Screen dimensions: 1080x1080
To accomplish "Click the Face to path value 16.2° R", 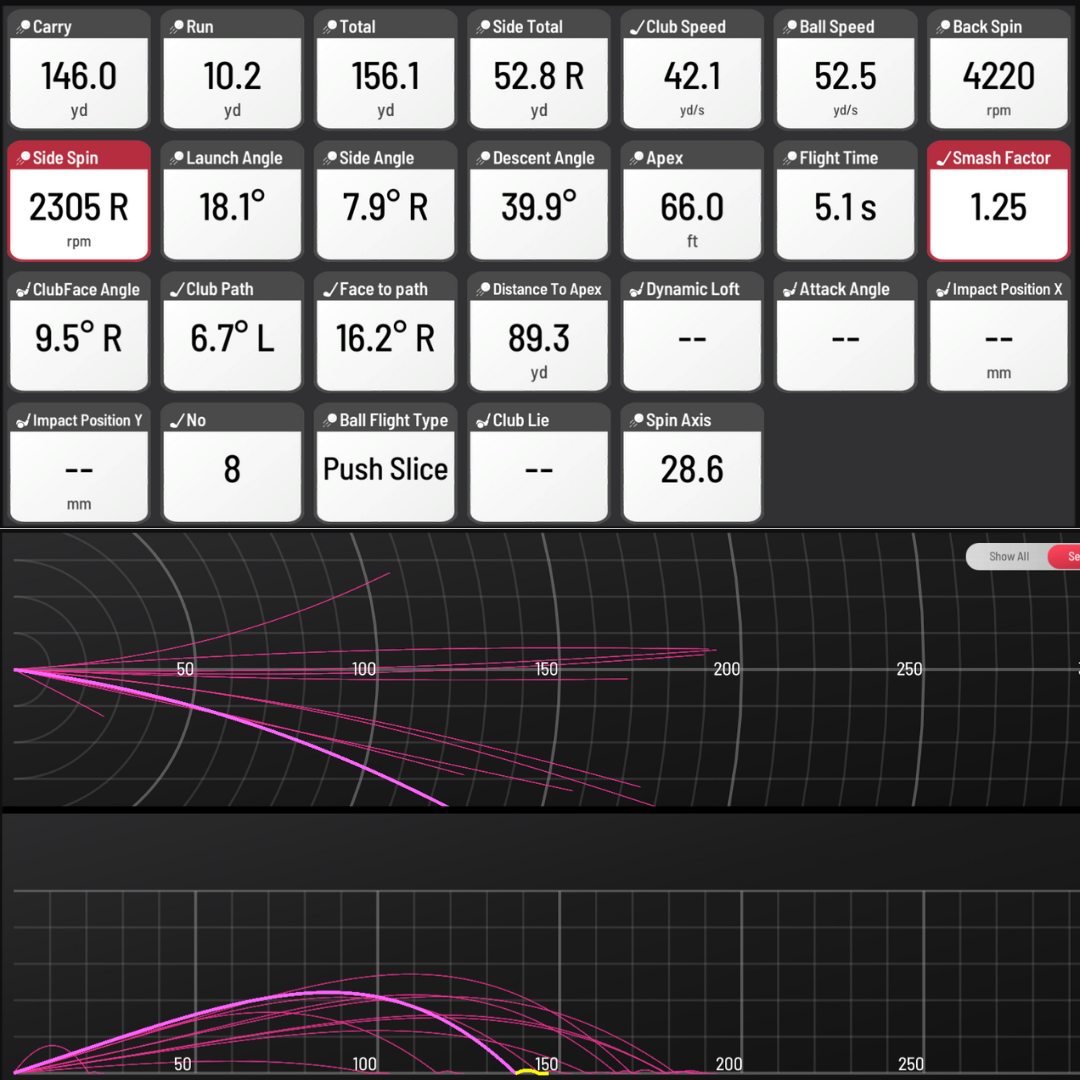I will [x=386, y=338].
